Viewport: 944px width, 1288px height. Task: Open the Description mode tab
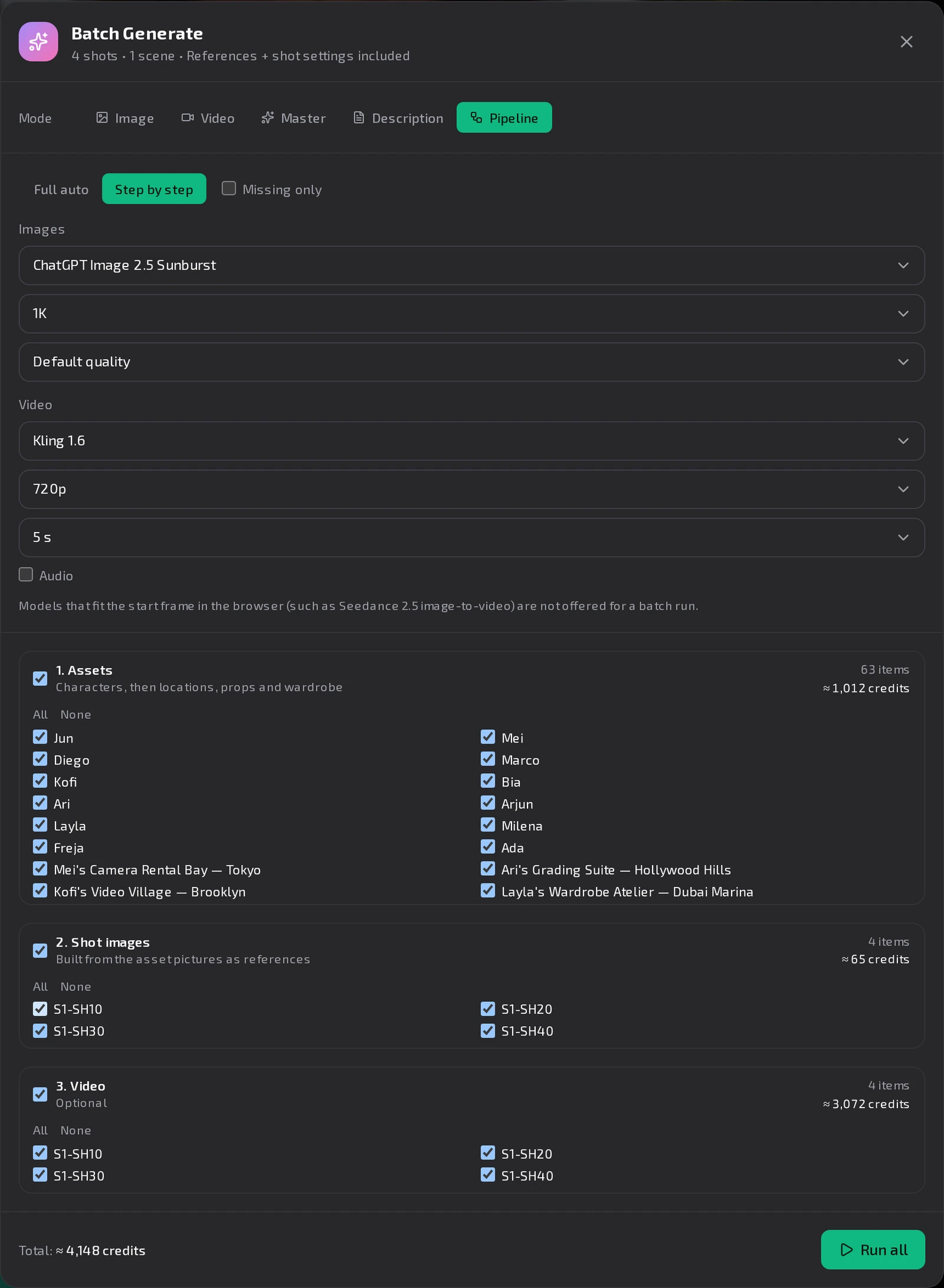point(398,118)
